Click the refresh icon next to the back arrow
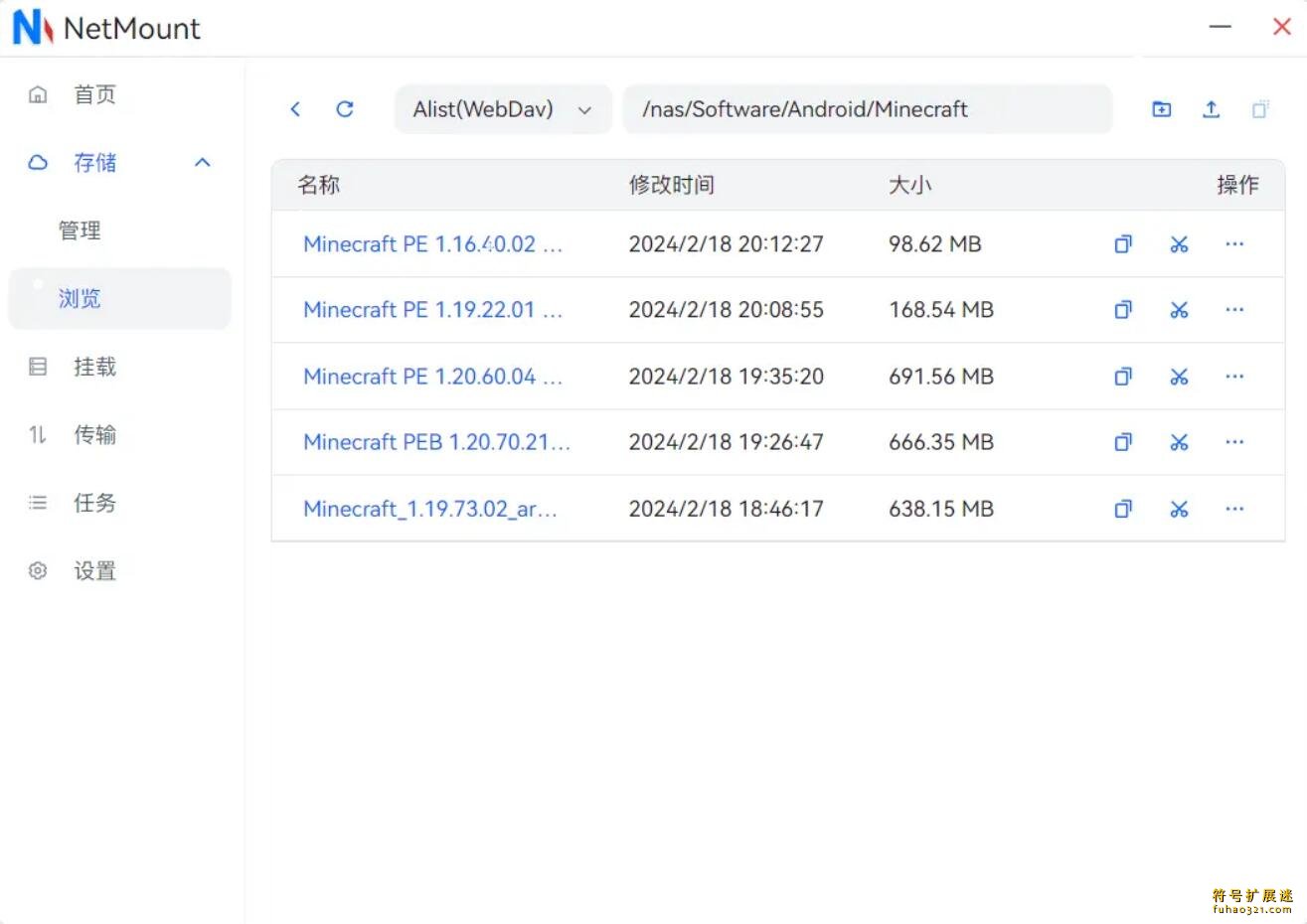This screenshot has height=924, width=1307. pyautogui.click(x=344, y=109)
